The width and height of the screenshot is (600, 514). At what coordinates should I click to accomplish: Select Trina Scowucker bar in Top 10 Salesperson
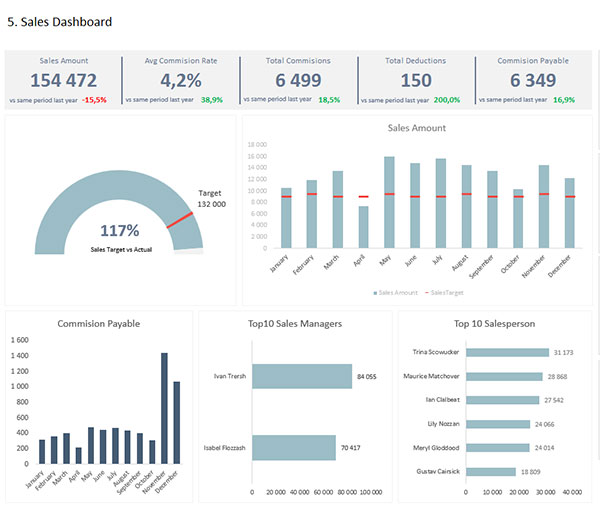coord(507,352)
